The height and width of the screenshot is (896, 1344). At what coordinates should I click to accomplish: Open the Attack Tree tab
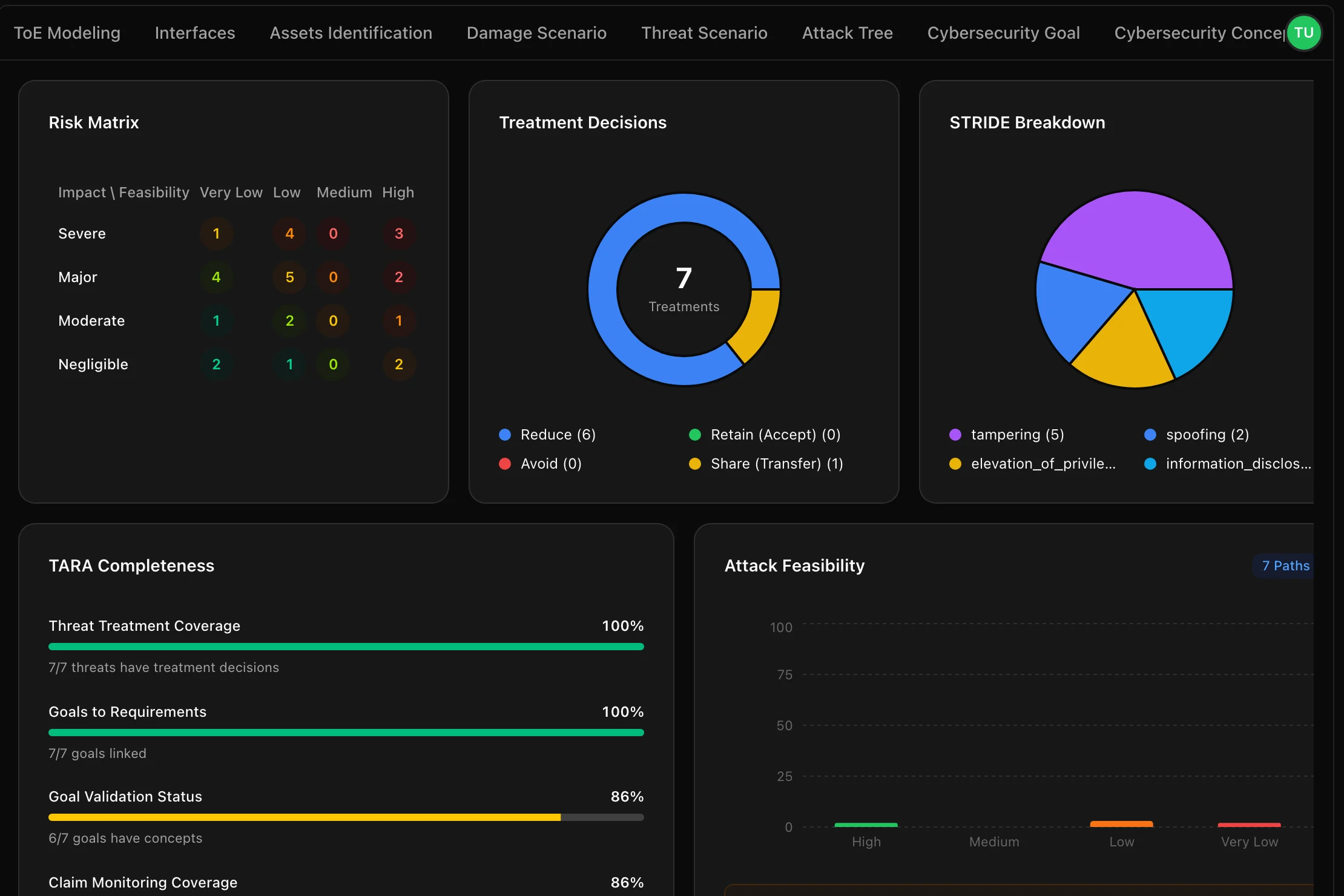tap(848, 33)
